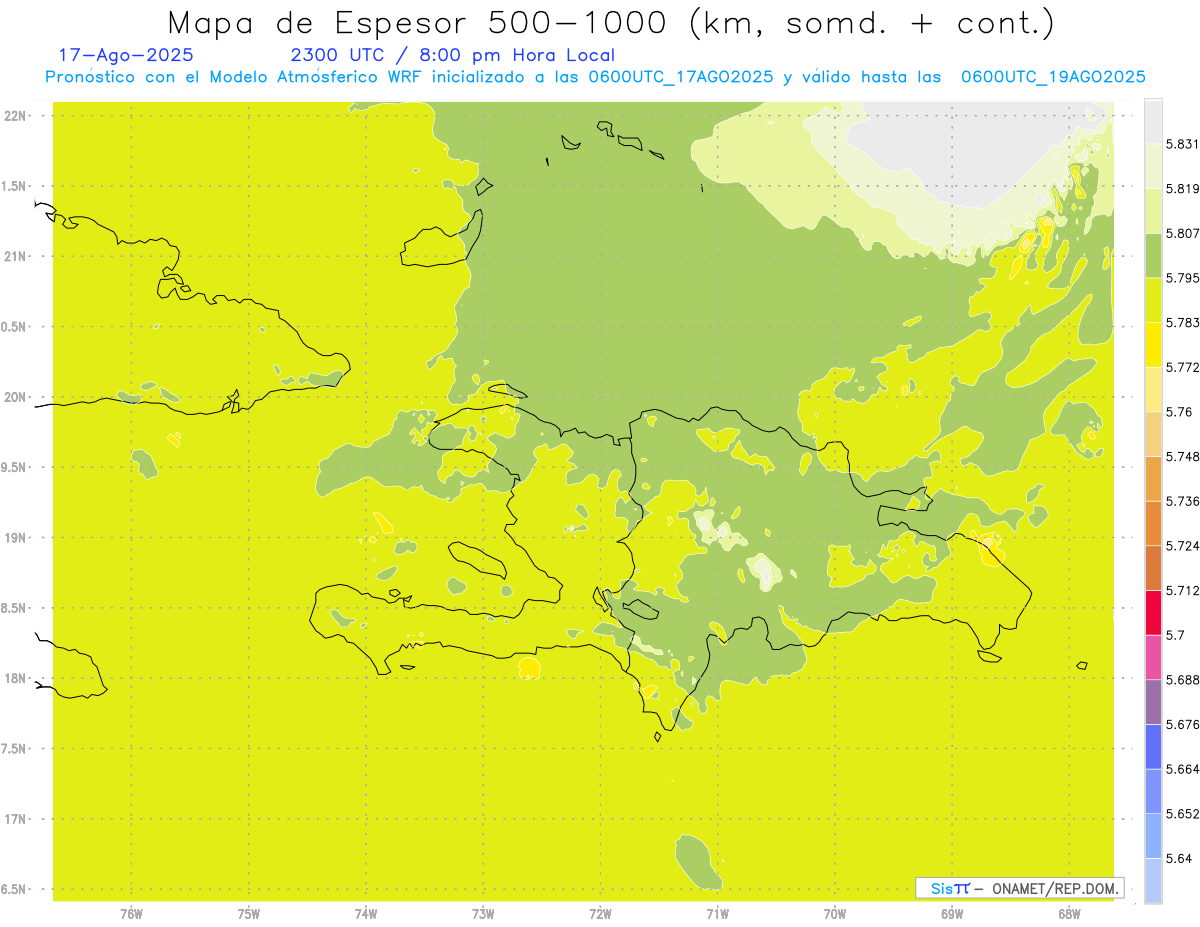Viewport: 1200px width, 927px height.
Task: Click the legend value 5.724
Action: point(1182,546)
